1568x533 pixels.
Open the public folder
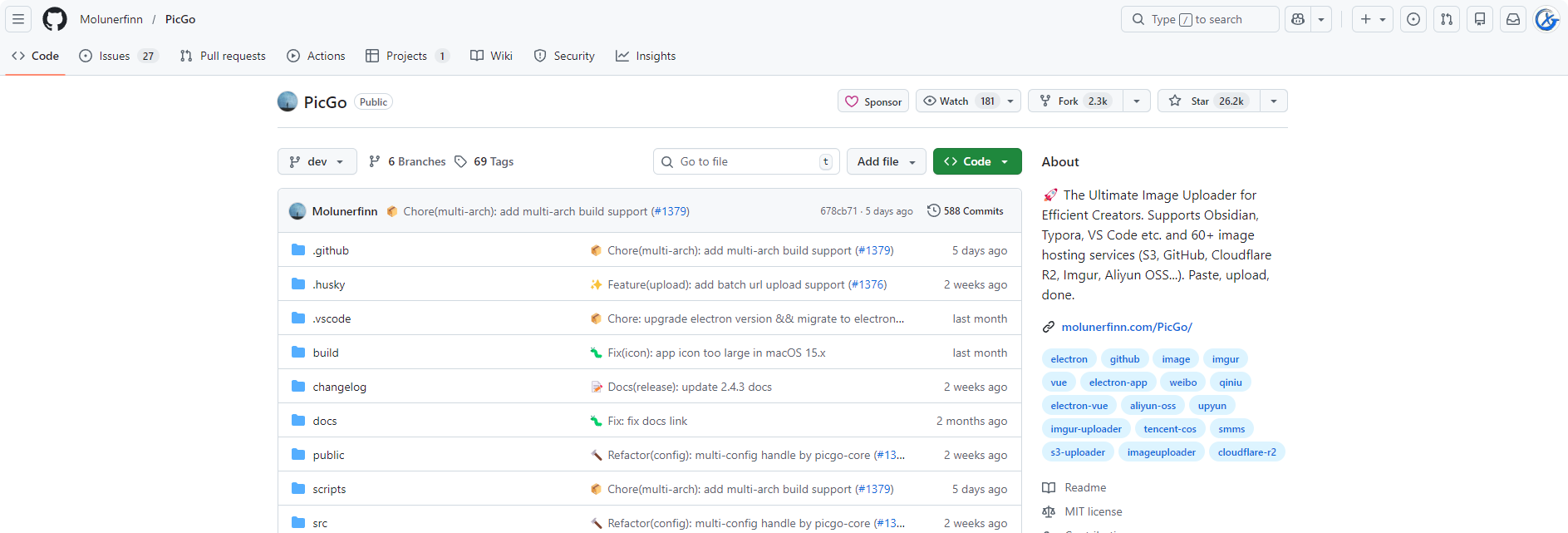pos(328,455)
